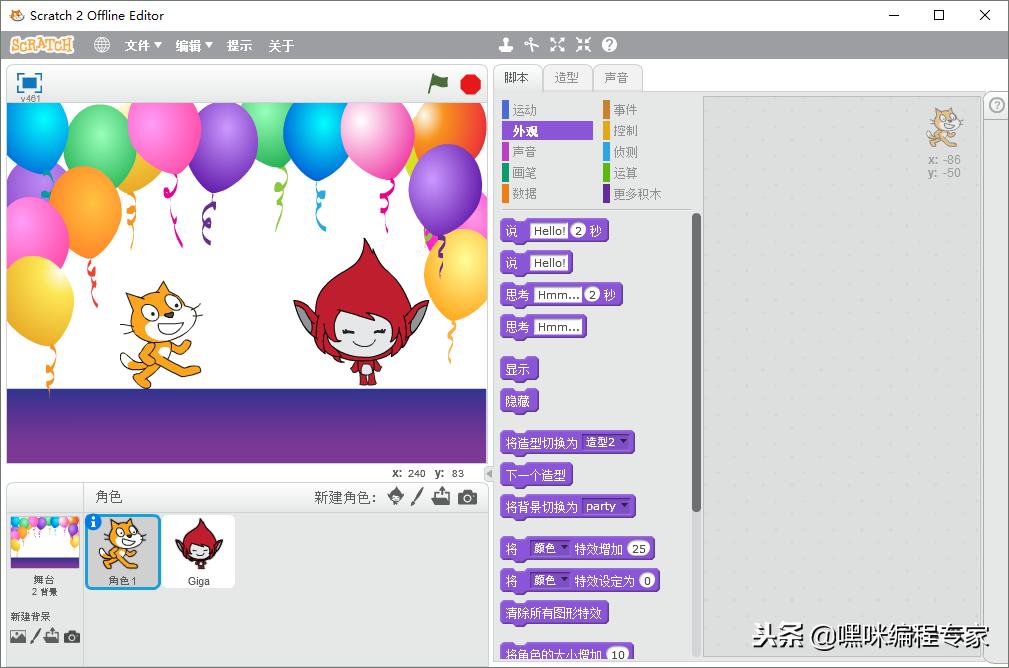Viewport: 1009px width, 668px height.
Task: Select the 事件 block category
Action: point(625,109)
